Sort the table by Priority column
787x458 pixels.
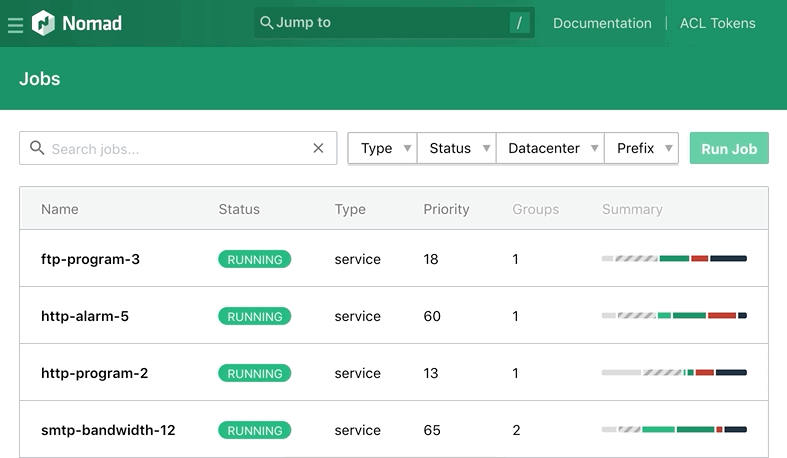click(446, 209)
